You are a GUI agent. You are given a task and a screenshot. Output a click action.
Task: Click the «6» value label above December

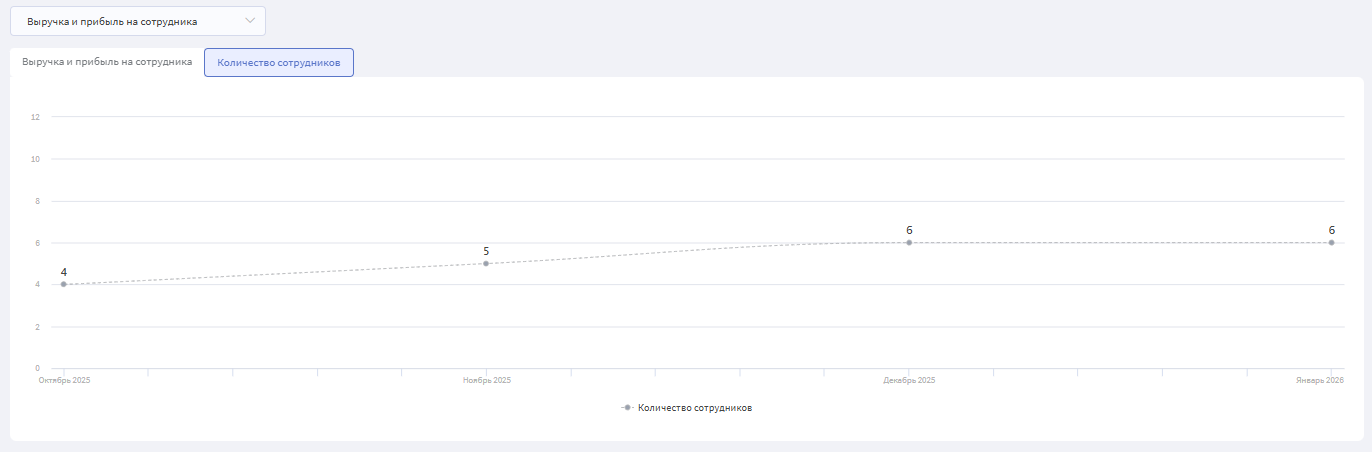pos(909,230)
